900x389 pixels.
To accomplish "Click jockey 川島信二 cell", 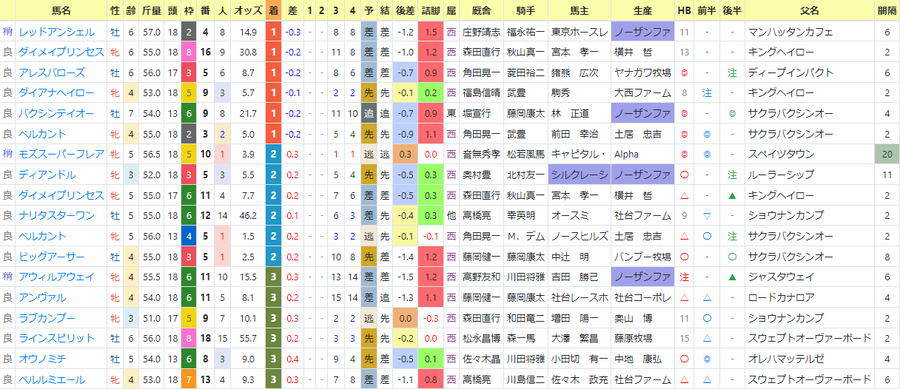I will pos(526,379).
